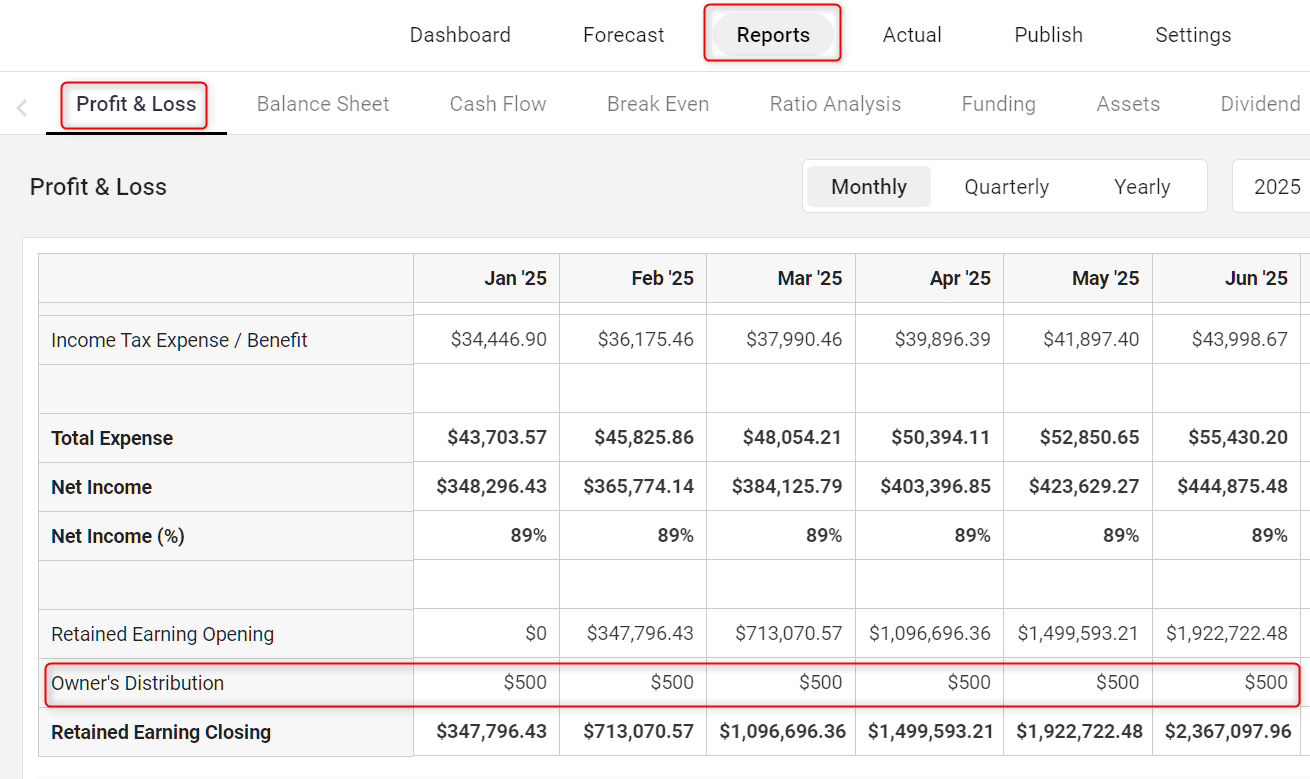1310x779 pixels.
Task: Open the Actual section
Action: tap(911, 35)
